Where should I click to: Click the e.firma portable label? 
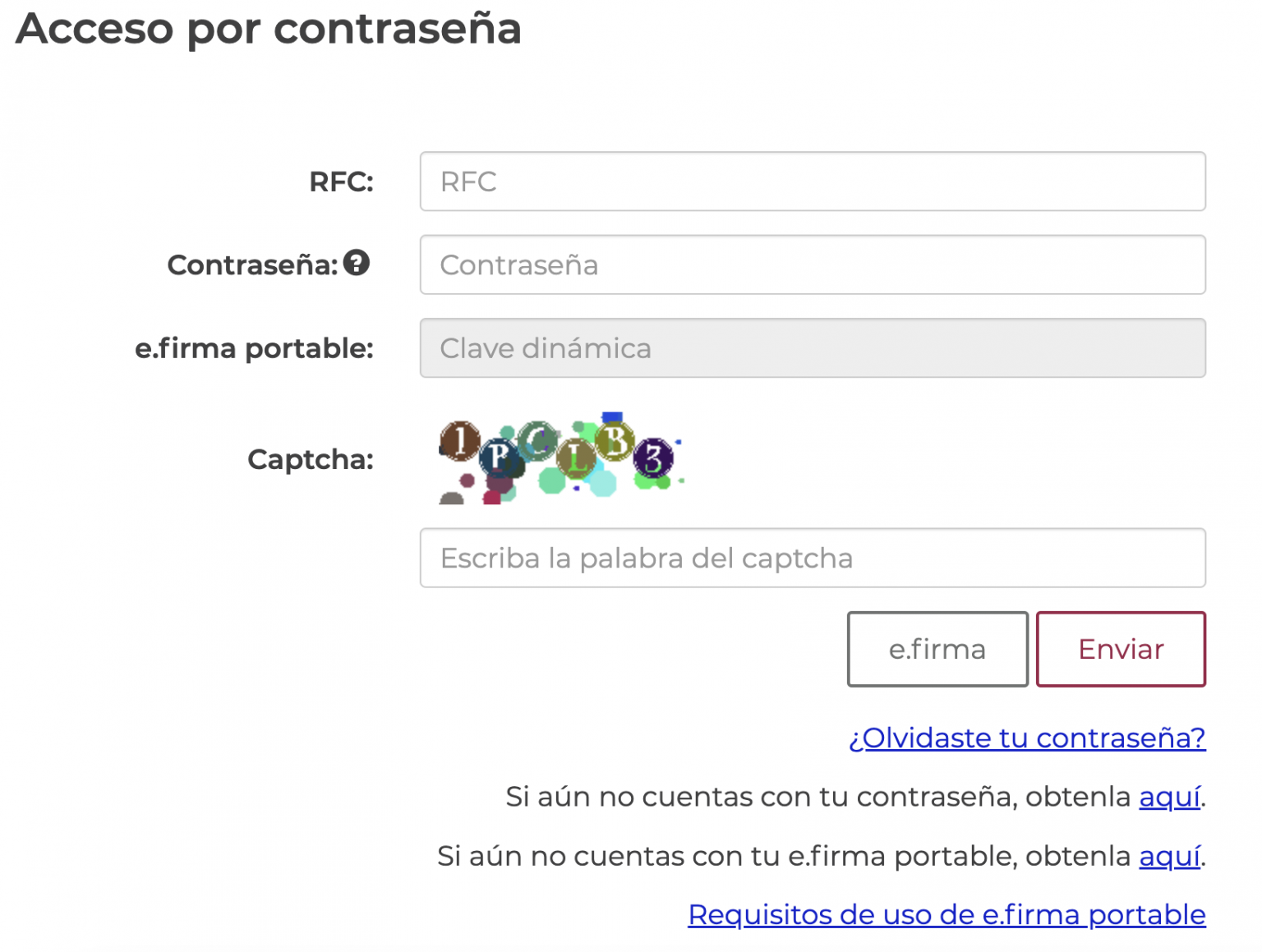[x=254, y=347]
